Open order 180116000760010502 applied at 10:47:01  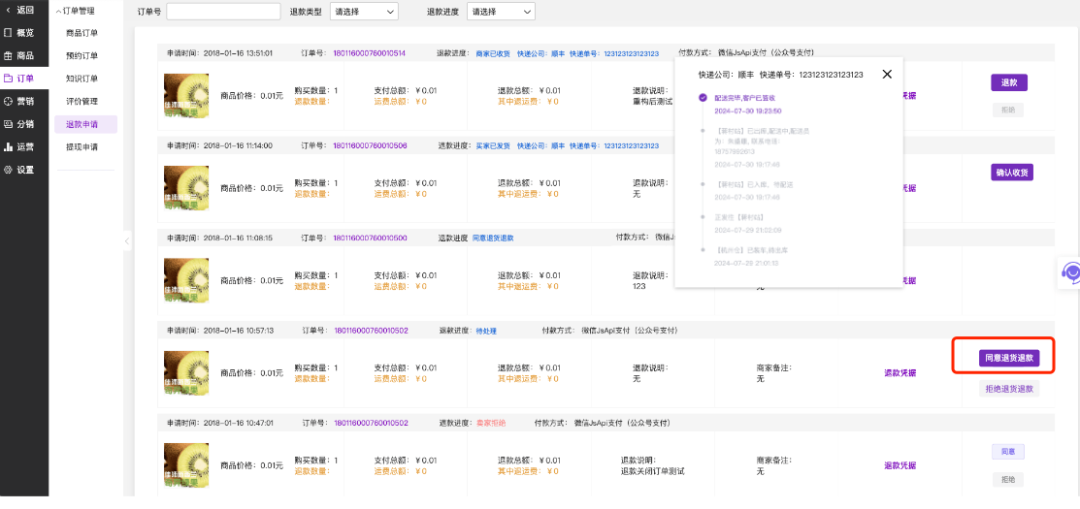pos(371,423)
